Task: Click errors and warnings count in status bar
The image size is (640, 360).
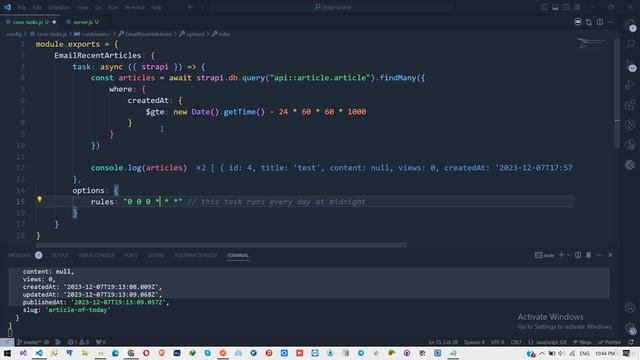Action: point(78,342)
